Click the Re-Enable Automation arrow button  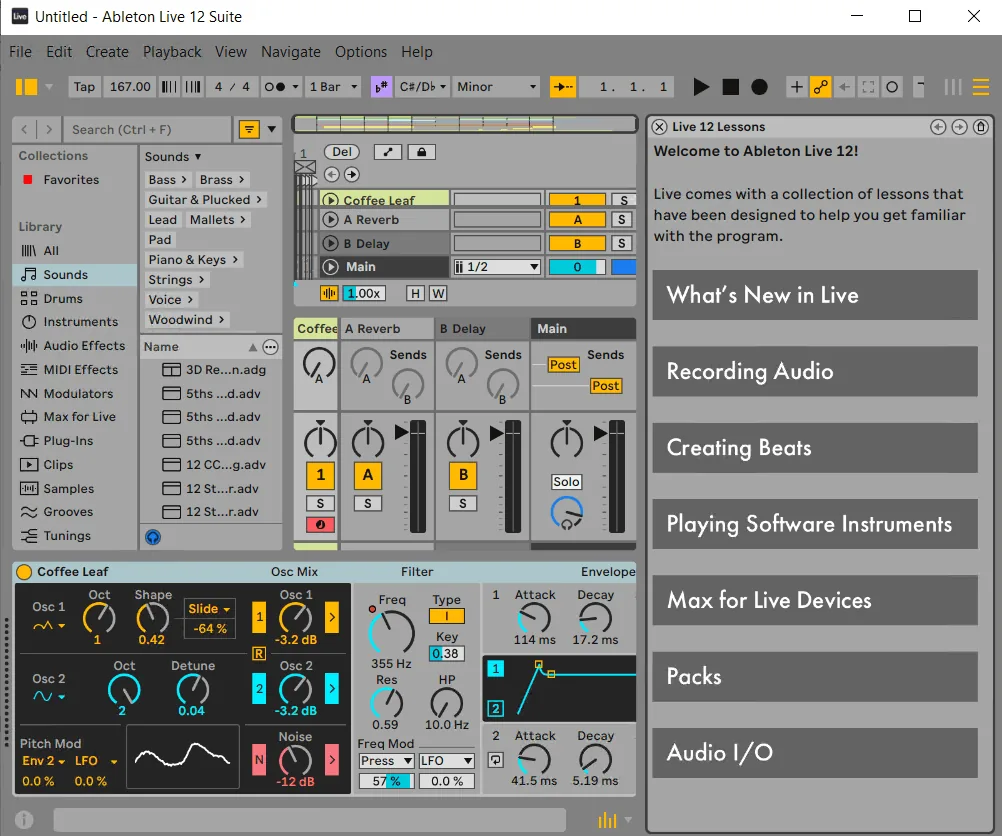pos(845,87)
